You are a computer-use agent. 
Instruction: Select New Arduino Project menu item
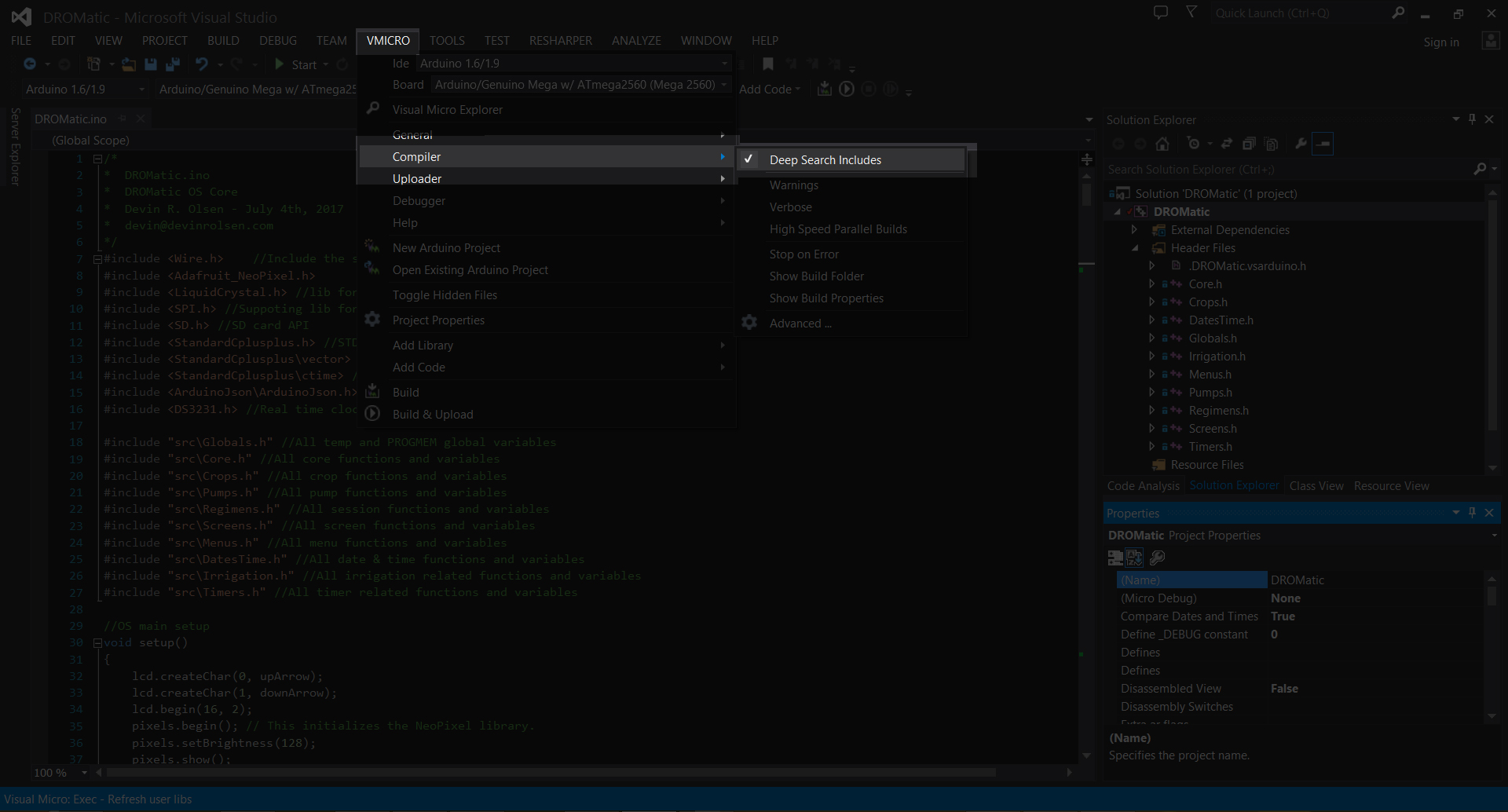coord(547,248)
